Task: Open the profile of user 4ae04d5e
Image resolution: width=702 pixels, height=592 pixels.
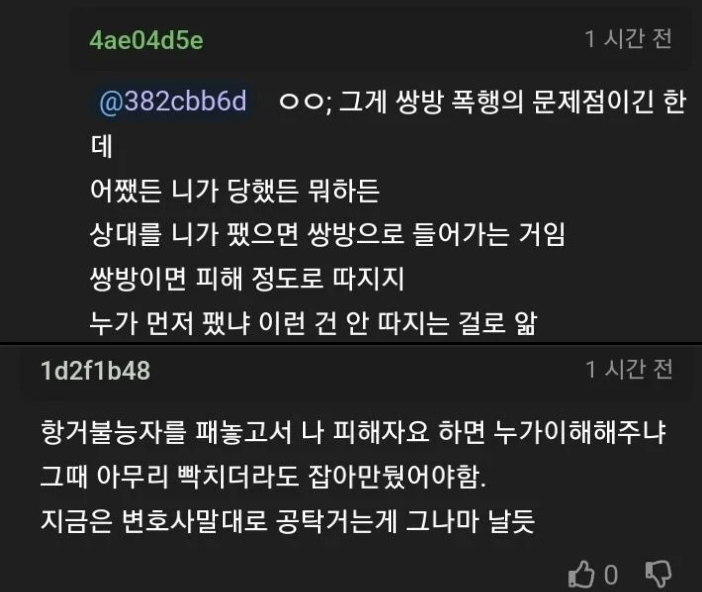Action: click(147, 39)
